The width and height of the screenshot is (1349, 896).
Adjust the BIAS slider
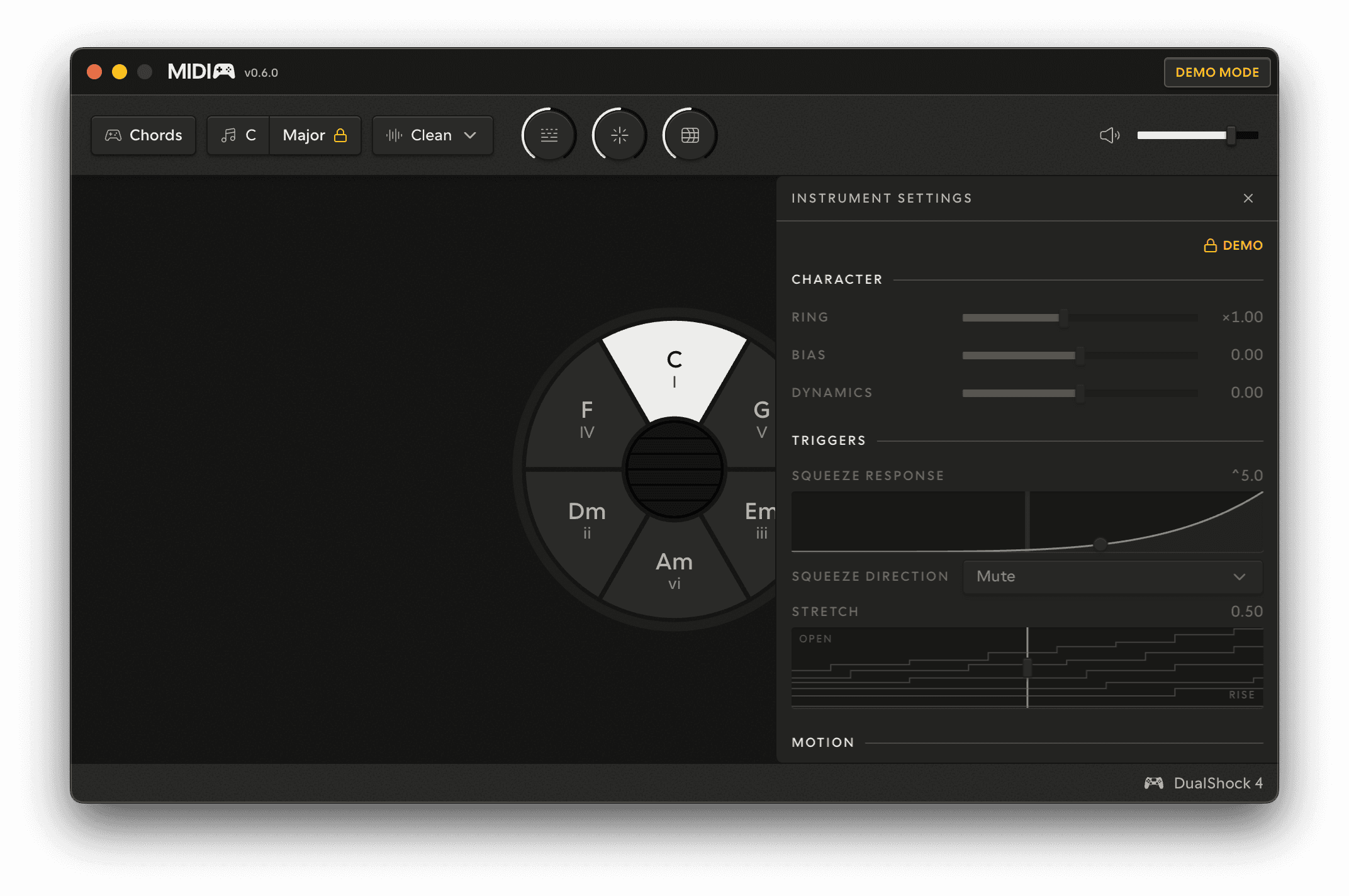tap(1080, 356)
